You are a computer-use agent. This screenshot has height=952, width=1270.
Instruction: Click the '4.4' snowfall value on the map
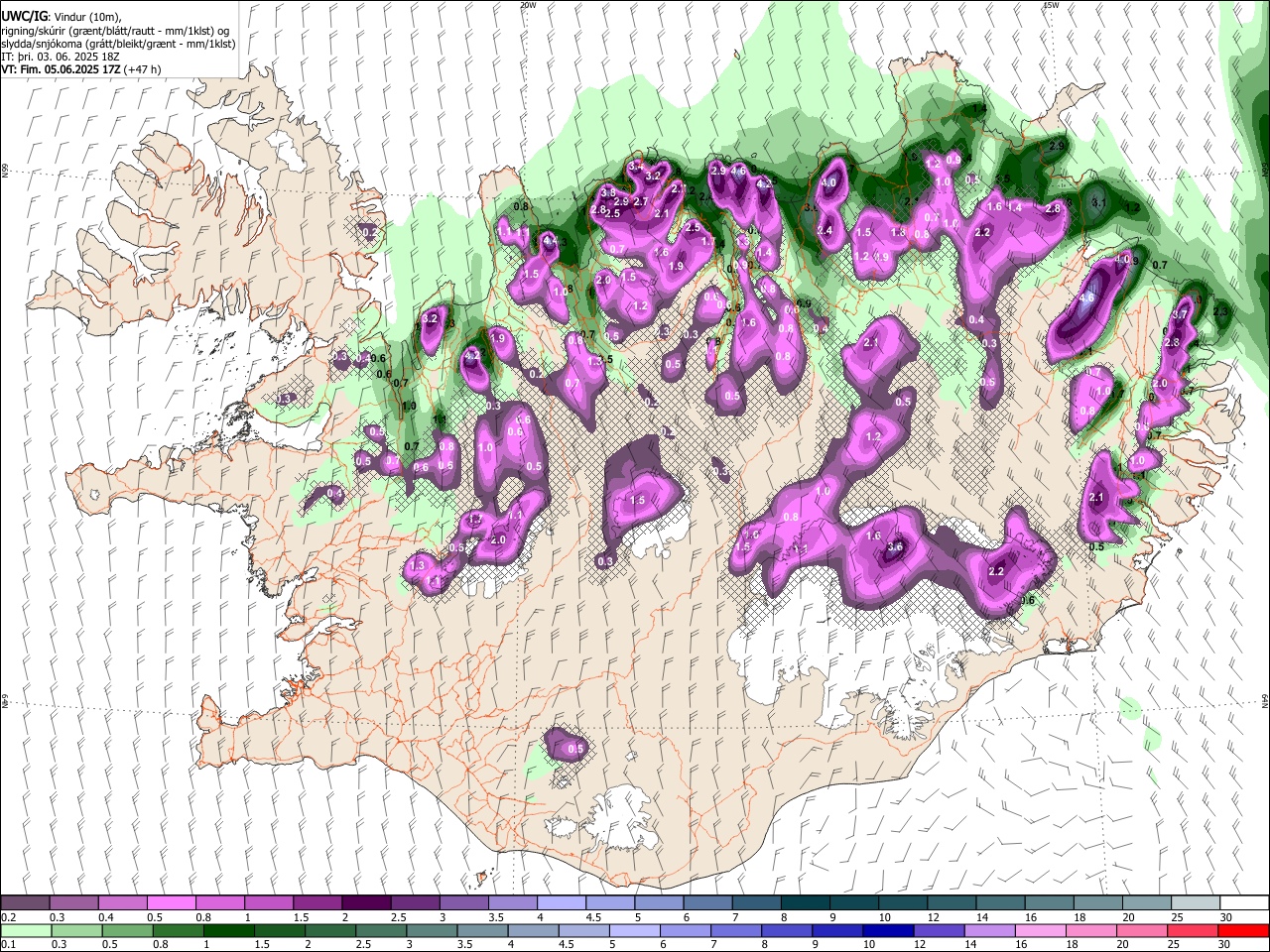pos(550,240)
